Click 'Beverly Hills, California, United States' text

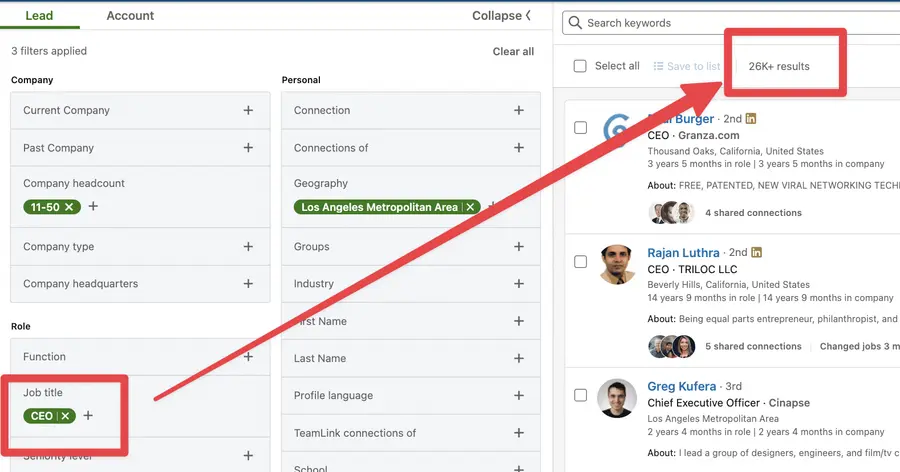click(x=728, y=285)
